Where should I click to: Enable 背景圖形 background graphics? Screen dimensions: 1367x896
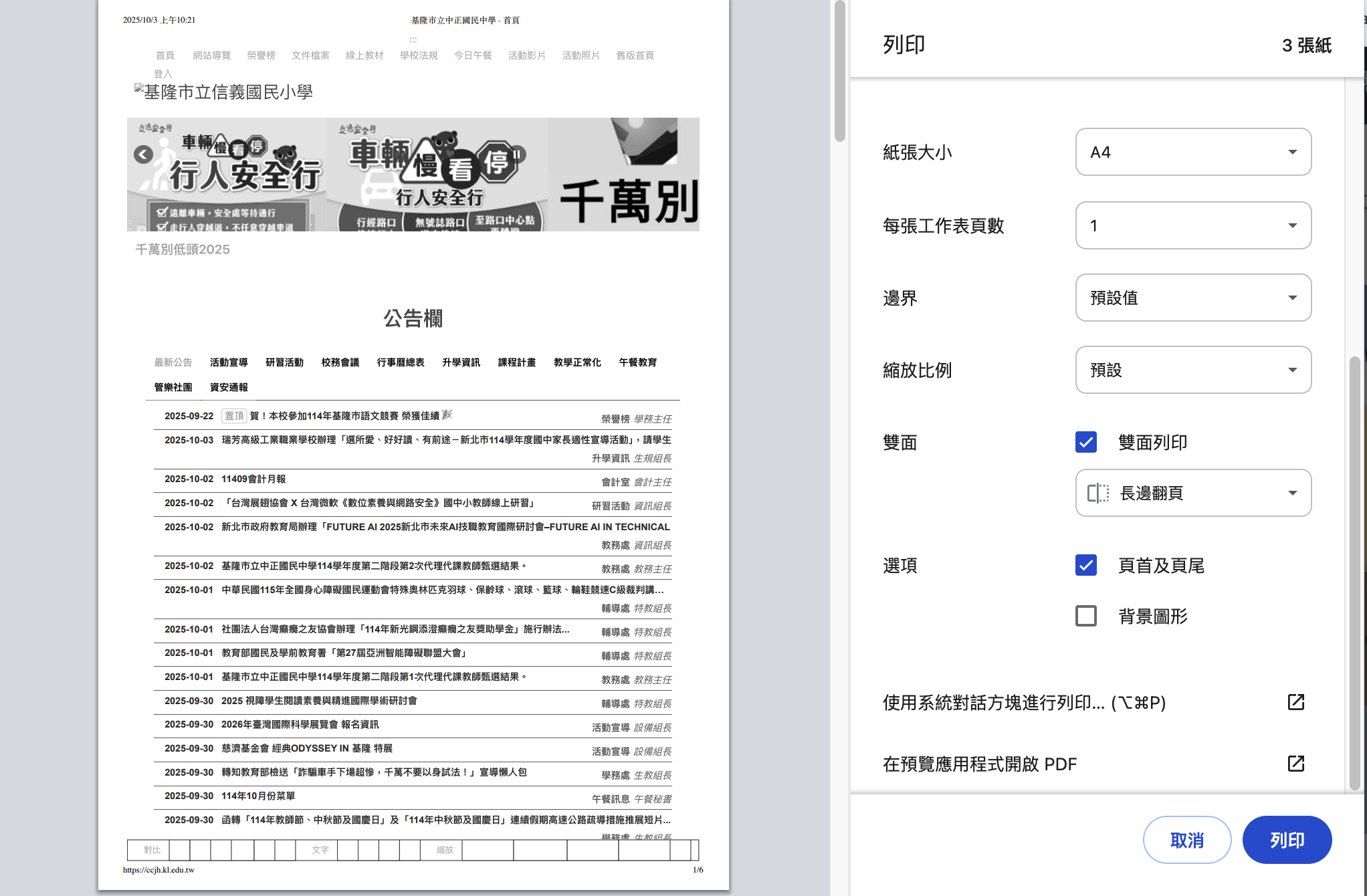[1085, 616]
